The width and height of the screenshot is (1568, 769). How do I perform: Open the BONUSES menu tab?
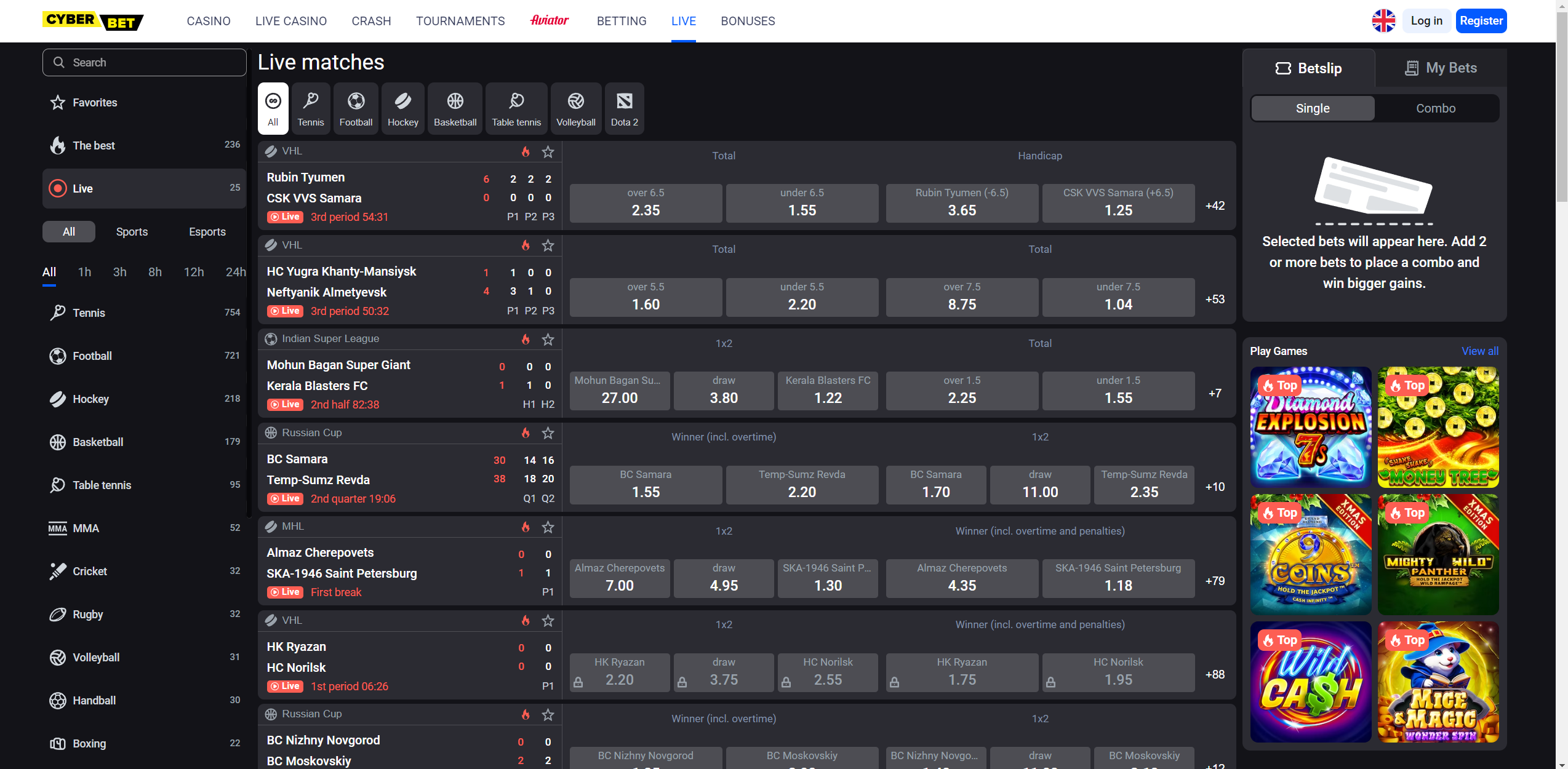point(748,20)
